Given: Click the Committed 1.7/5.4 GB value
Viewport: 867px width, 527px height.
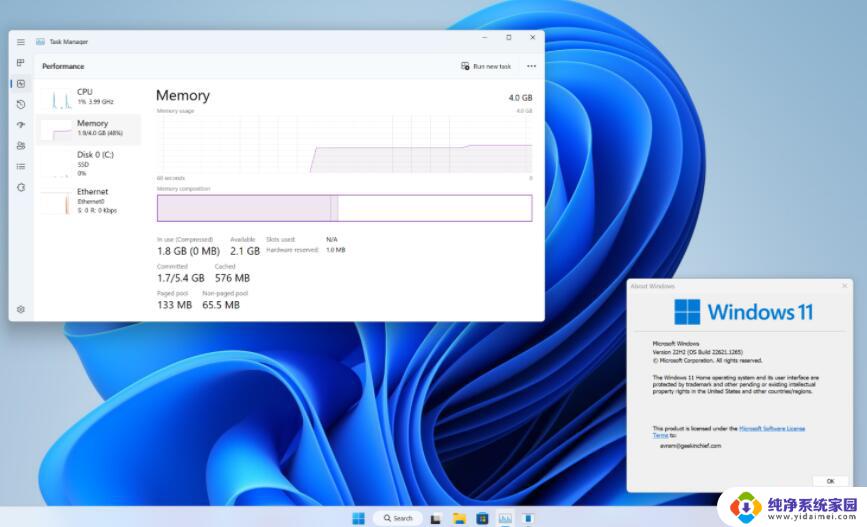Looking at the screenshot, I should [x=181, y=278].
